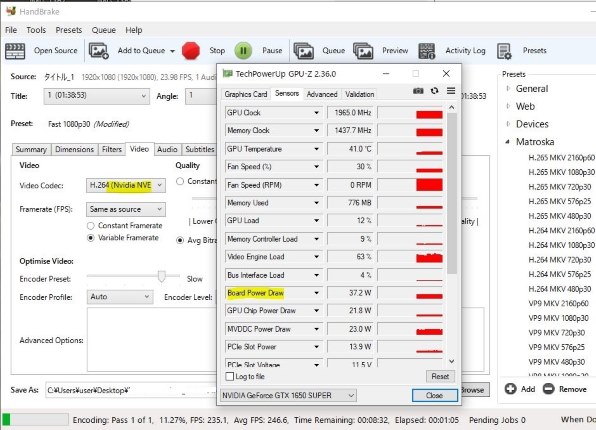Viewport: 596px width, 430px height.
Task: Open GPU-Z hamburger menu icon
Action: pos(451,90)
